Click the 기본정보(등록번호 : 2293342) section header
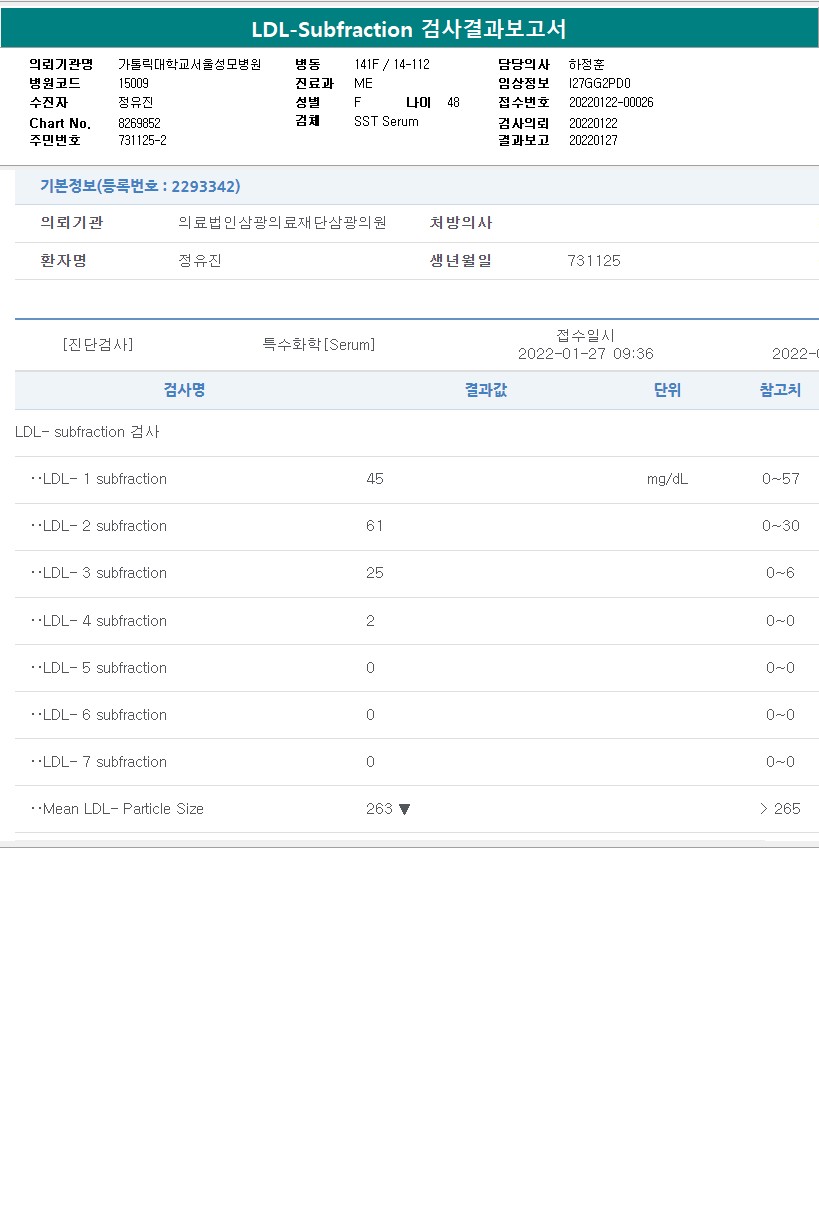The image size is (819, 1212). (x=140, y=186)
